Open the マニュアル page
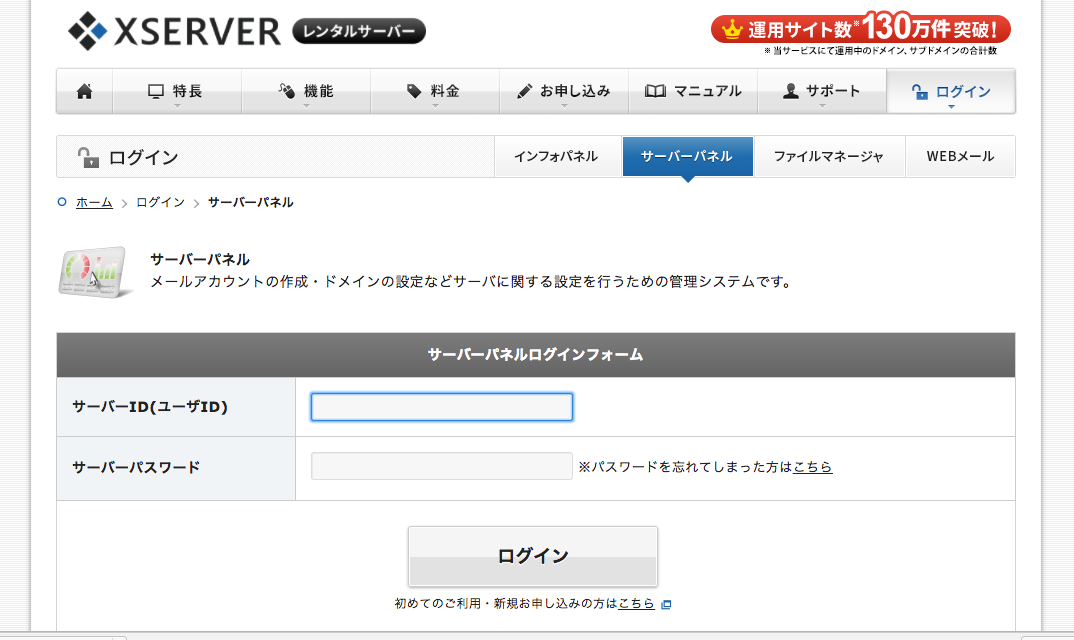Image resolution: width=1074 pixels, height=640 pixels. click(693, 91)
